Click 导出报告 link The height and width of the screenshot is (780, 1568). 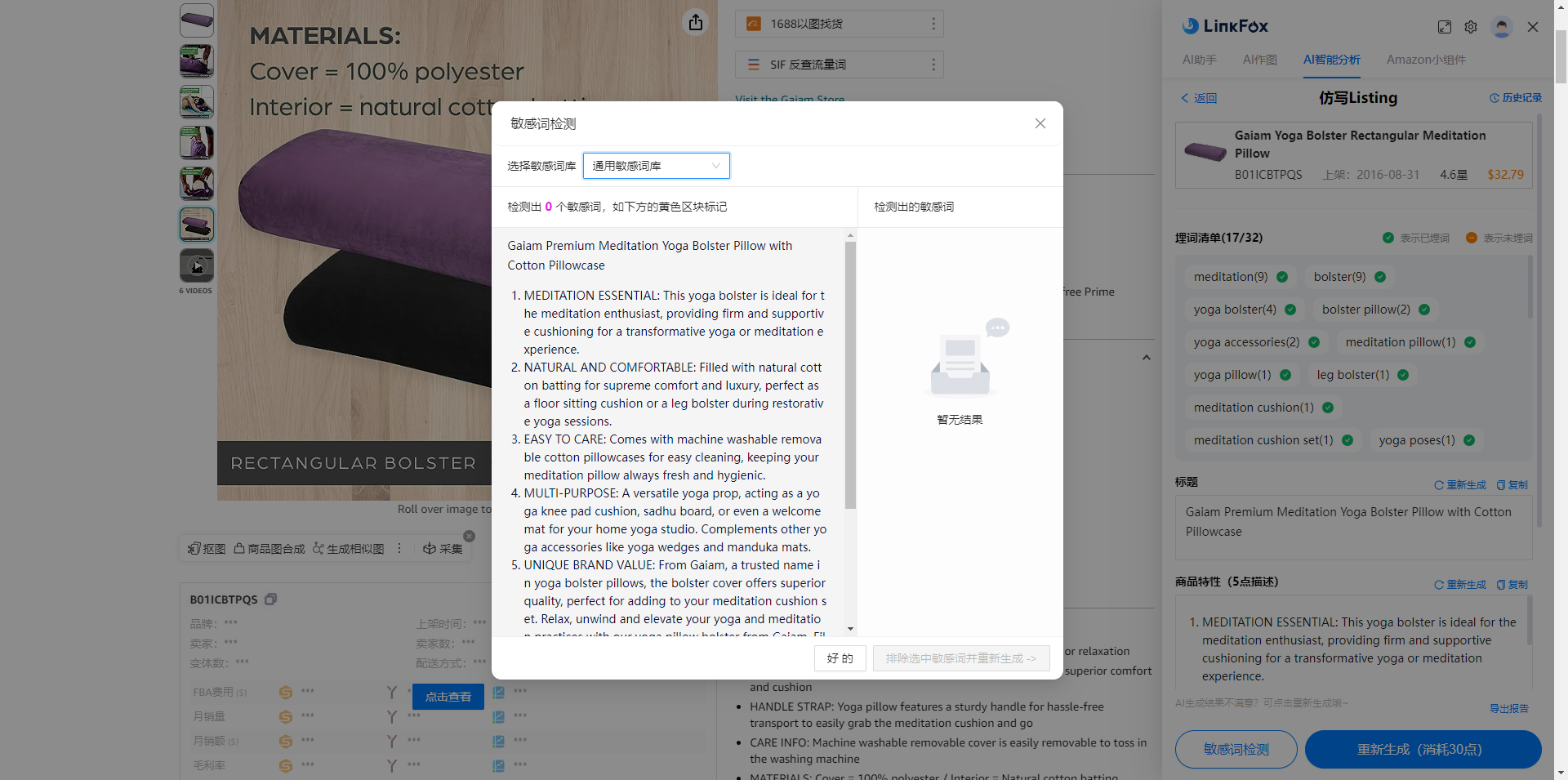pos(1509,709)
